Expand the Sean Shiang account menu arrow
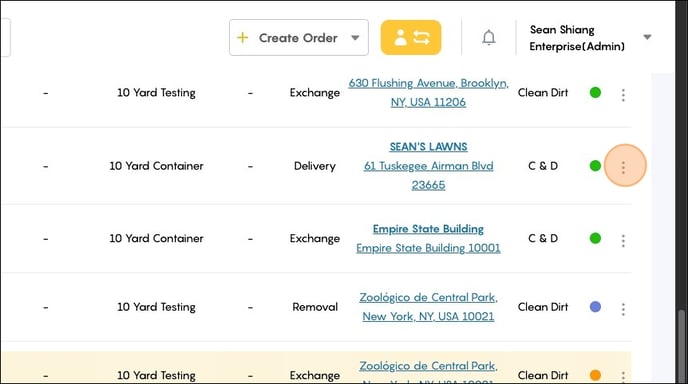The height and width of the screenshot is (384, 688). (x=647, y=37)
